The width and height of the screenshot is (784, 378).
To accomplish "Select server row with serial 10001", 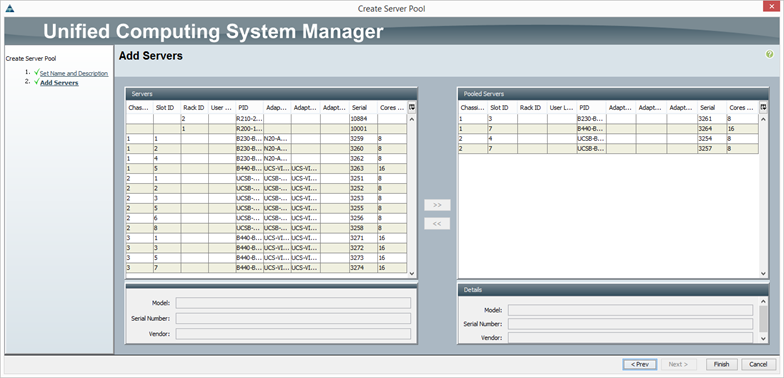I will [x=266, y=129].
